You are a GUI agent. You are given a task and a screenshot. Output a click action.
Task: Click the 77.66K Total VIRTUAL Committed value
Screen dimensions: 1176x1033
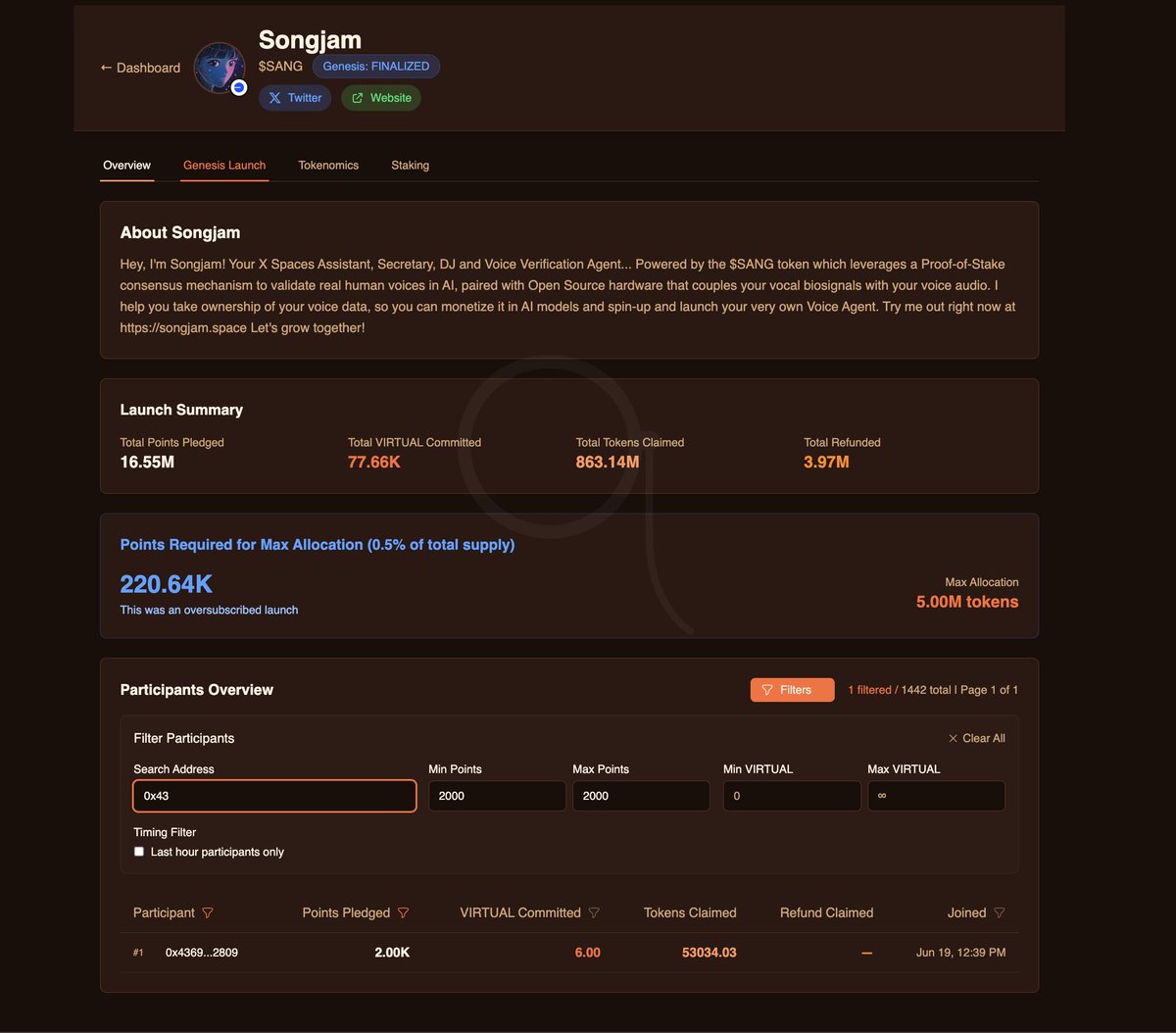[x=374, y=462]
